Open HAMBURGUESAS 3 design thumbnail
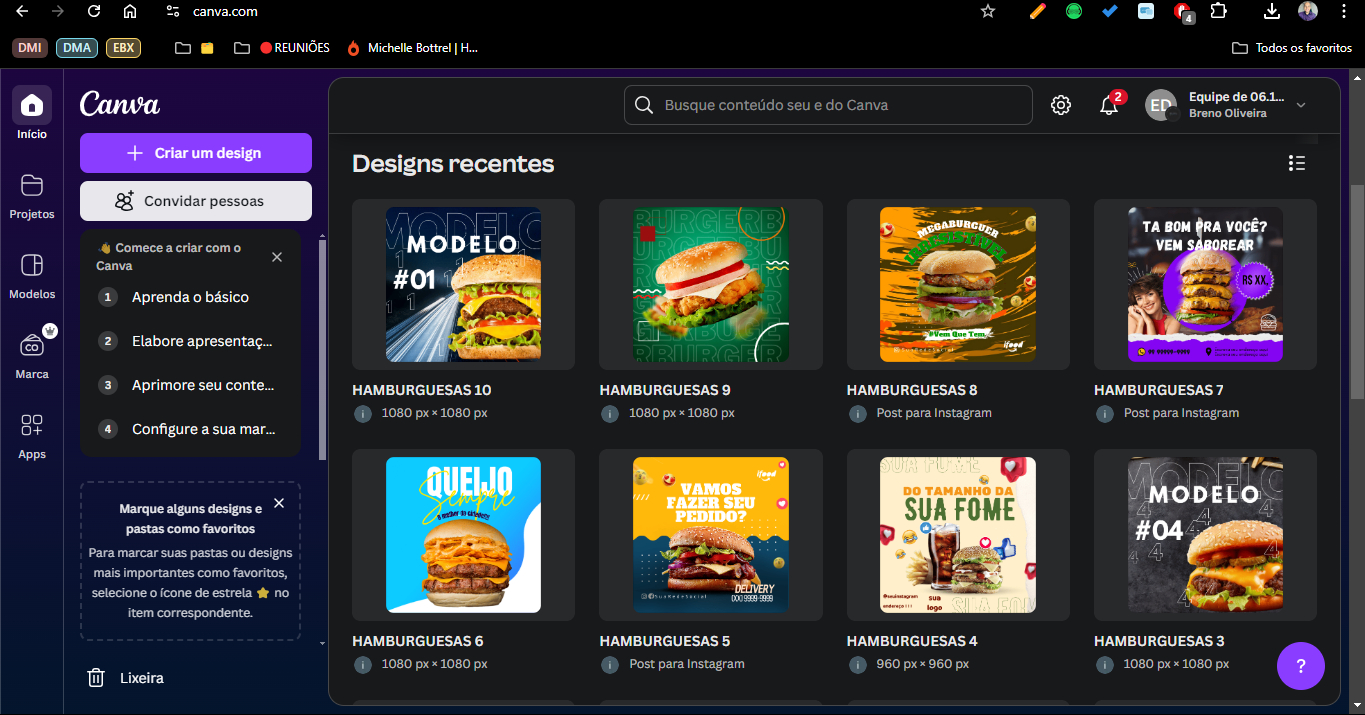 pyautogui.click(x=1205, y=535)
